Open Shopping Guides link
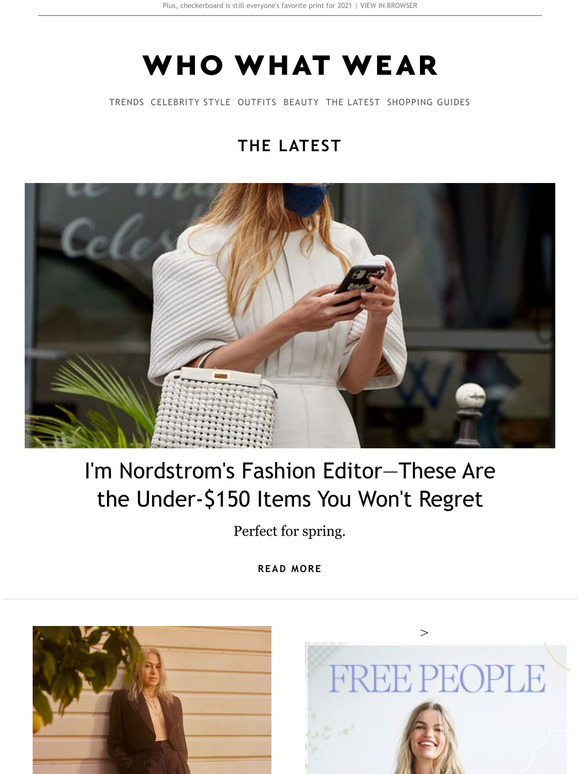The height and width of the screenshot is (774, 580). [428, 102]
